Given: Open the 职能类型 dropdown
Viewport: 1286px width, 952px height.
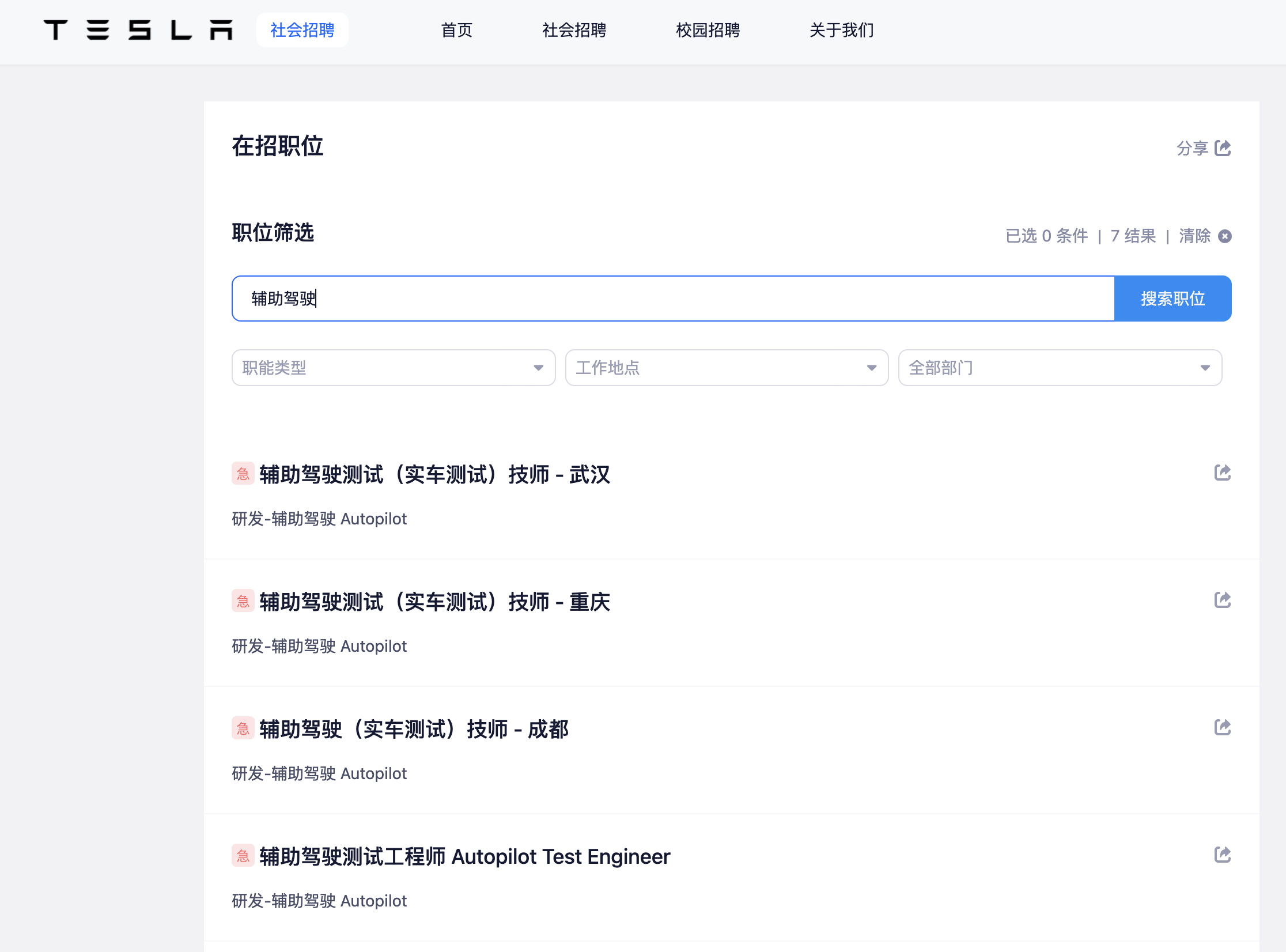Looking at the screenshot, I should coord(394,368).
